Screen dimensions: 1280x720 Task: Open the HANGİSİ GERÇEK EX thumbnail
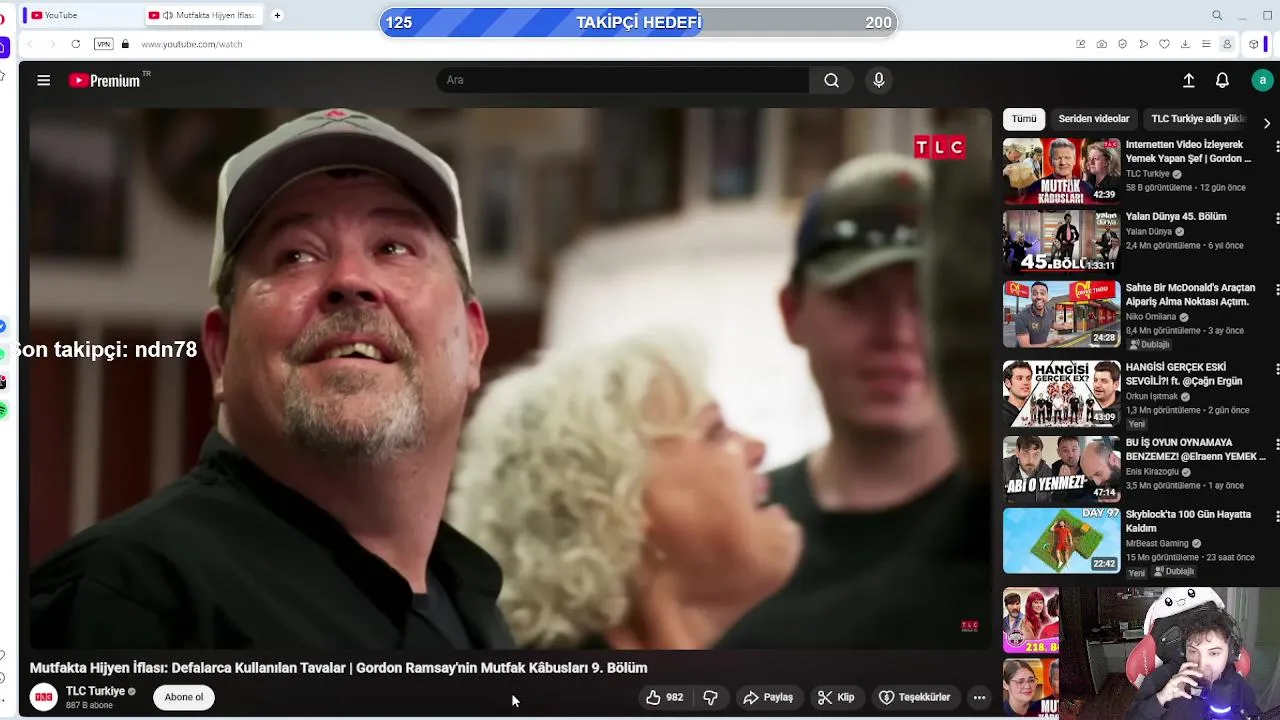(1062, 393)
